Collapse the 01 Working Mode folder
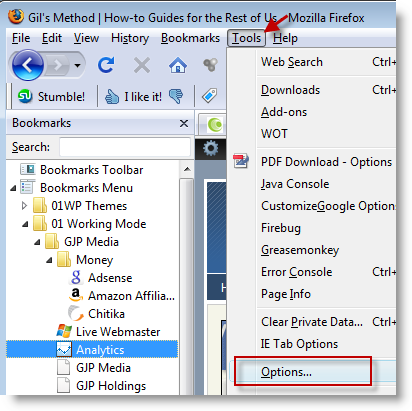412x411 pixels. coord(25,224)
